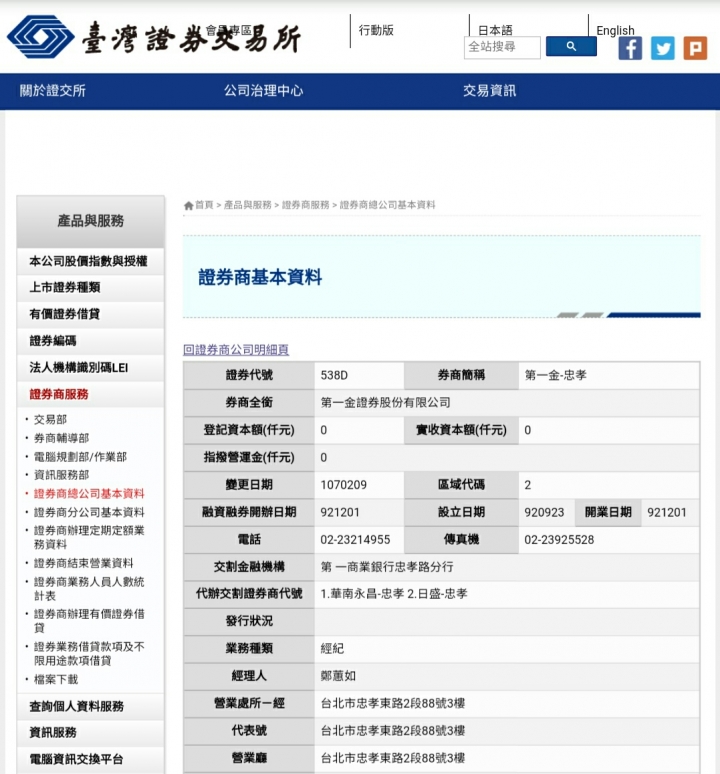Click the value 1.華南永昌-忠孝 2.日盛-忠孝
This screenshot has width=720, height=774.
394,594
